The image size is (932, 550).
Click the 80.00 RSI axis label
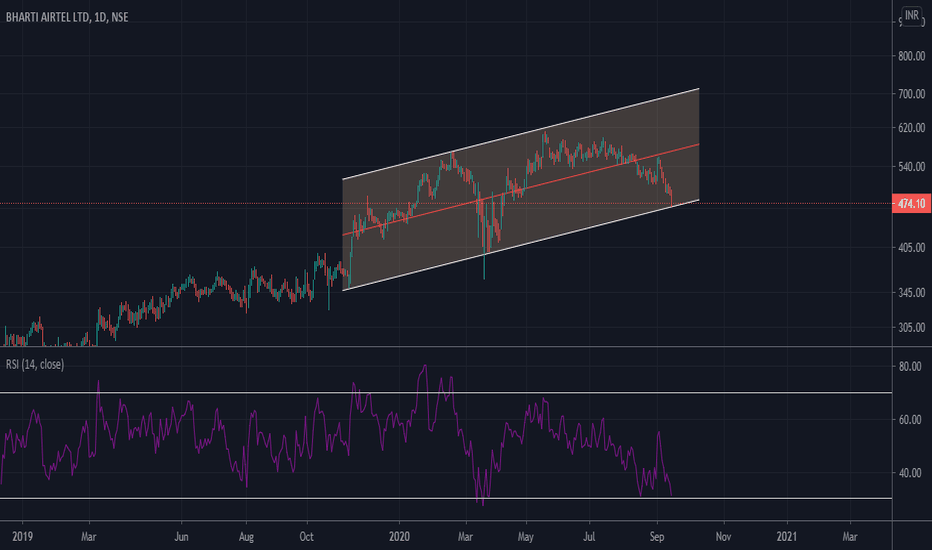click(910, 367)
